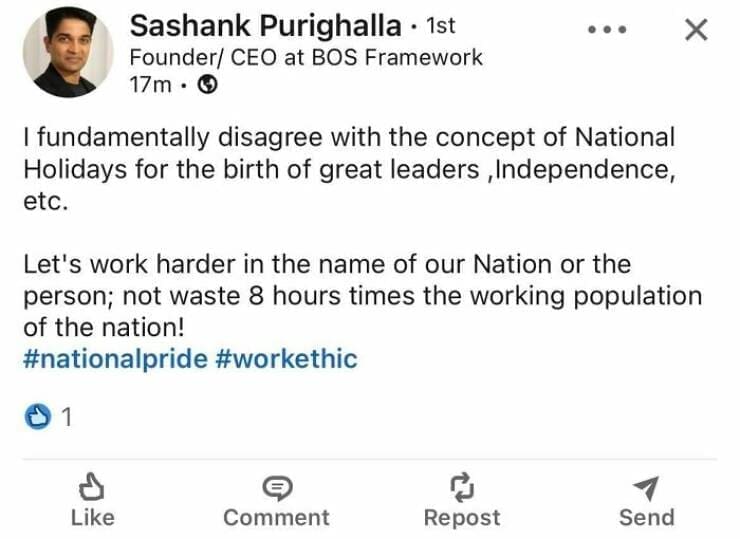Click the Comment button label
740x539 pixels.
pyautogui.click(x=276, y=517)
